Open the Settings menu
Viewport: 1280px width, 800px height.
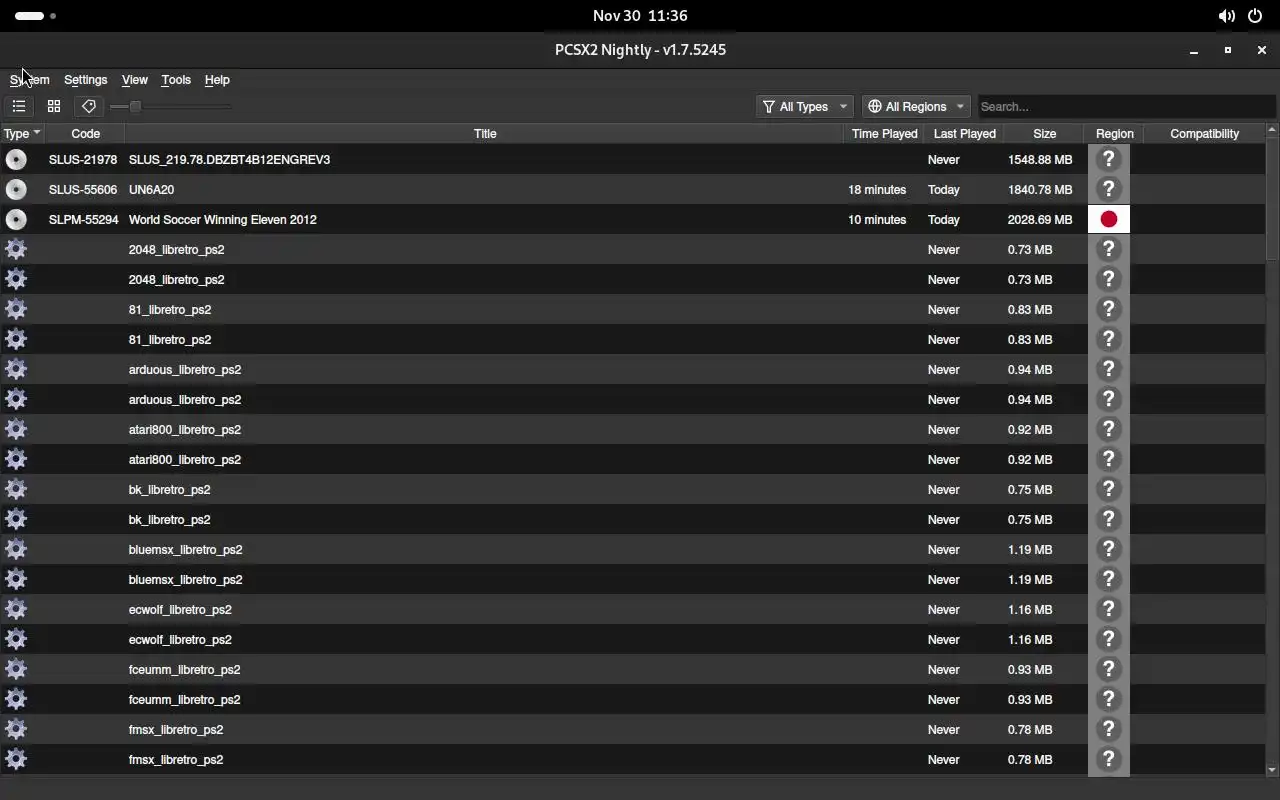click(85, 80)
